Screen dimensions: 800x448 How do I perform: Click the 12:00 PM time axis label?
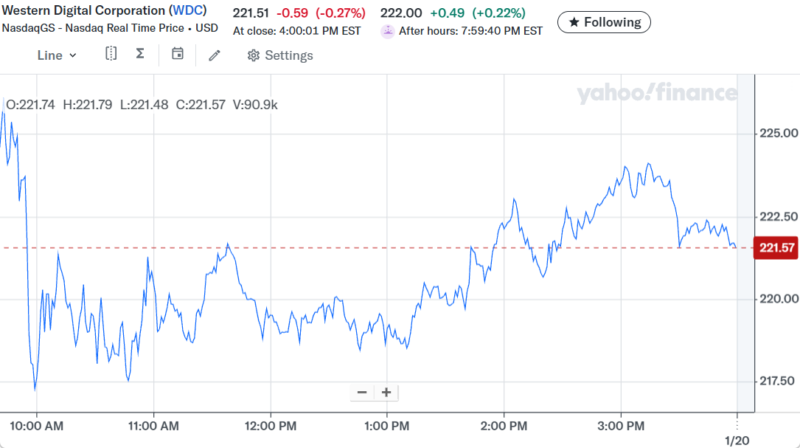click(x=271, y=423)
